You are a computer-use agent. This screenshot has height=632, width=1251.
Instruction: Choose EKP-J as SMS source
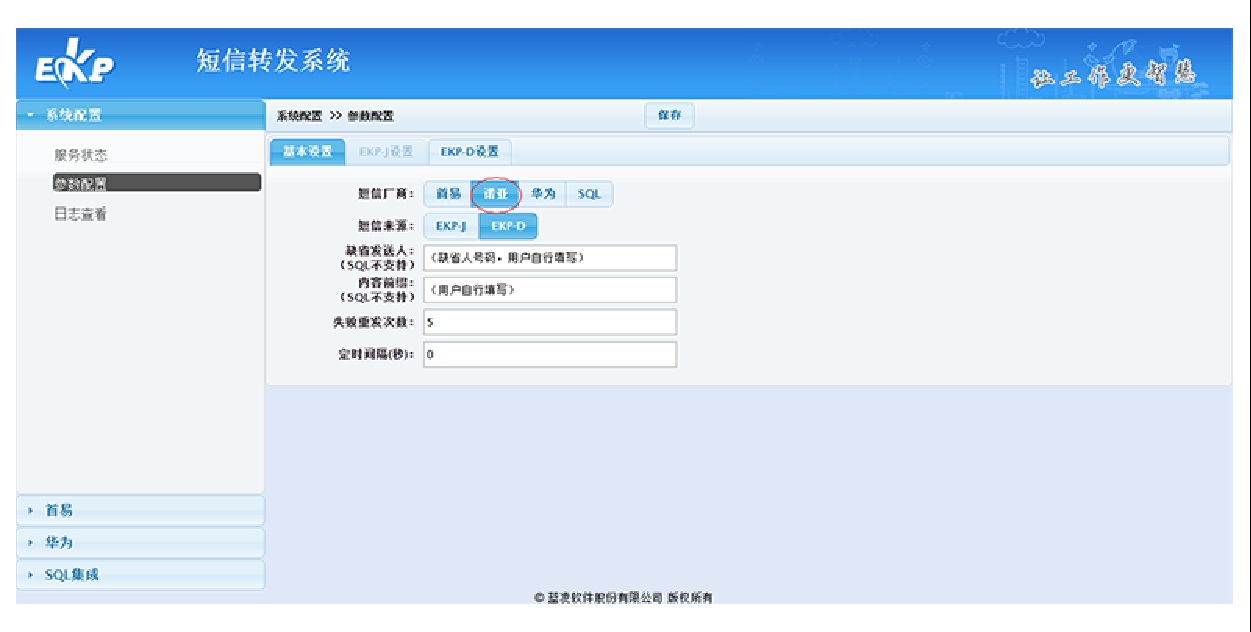pyautogui.click(x=451, y=226)
